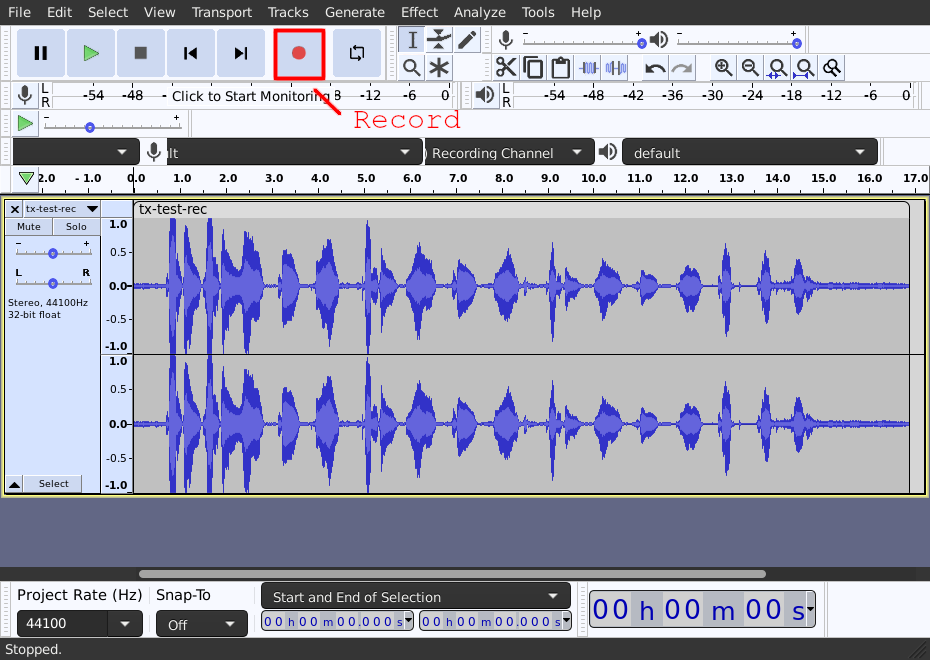Select the Zoom (magnifier) tool
The image size is (930, 660).
pyautogui.click(x=412, y=68)
